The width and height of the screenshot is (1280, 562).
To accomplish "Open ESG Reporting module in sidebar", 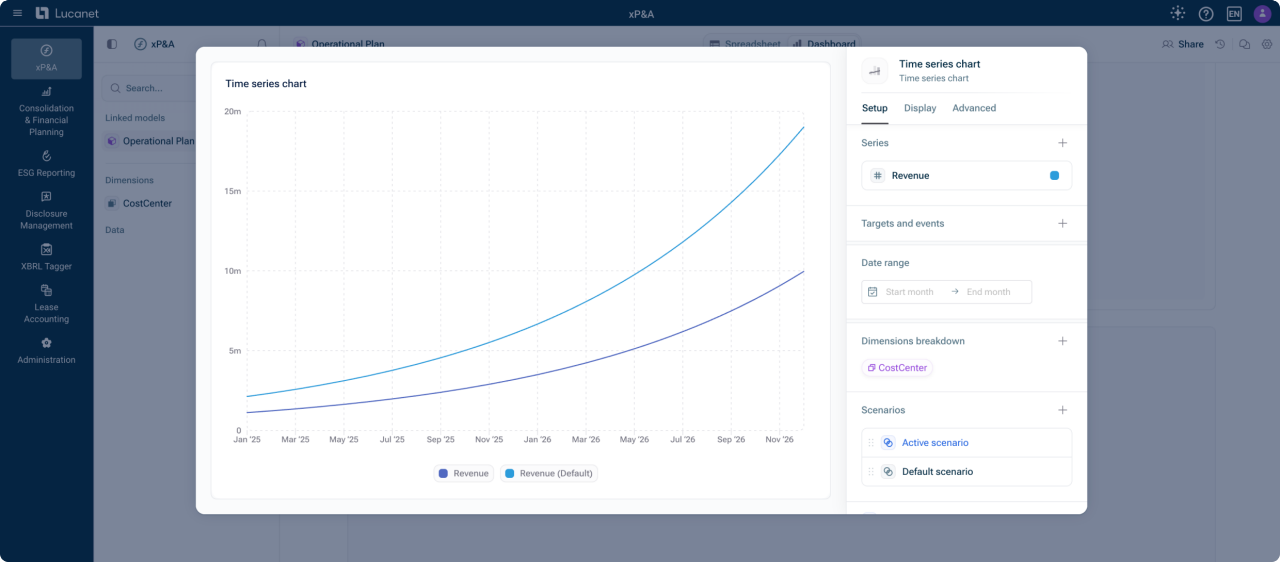I will pyautogui.click(x=46, y=163).
